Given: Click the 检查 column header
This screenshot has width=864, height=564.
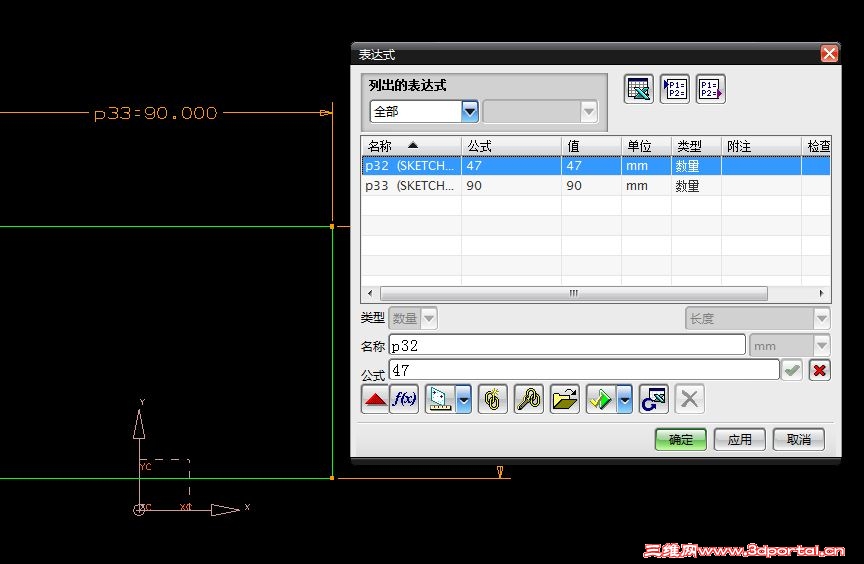Looking at the screenshot, I should click(x=816, y=146).
